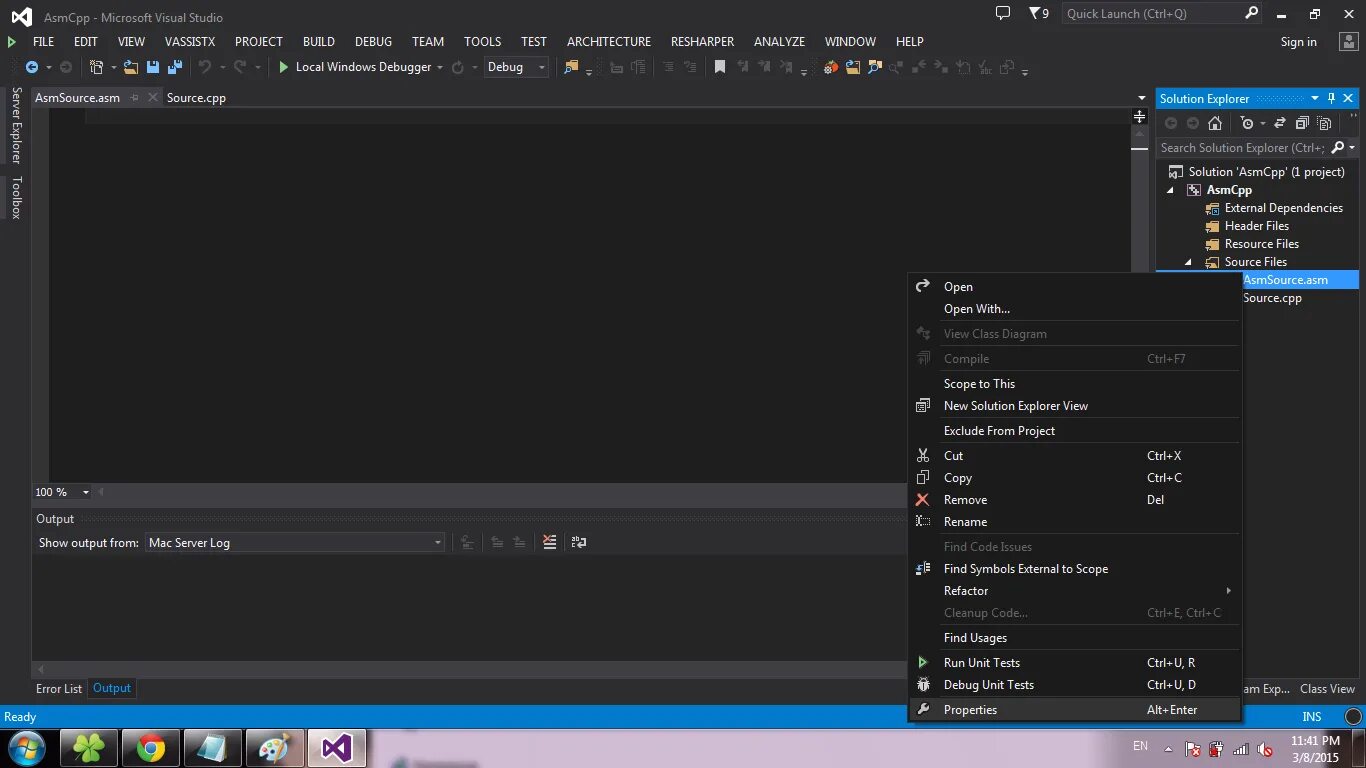
Task: Click the New Project toolbar icon
Action: pyautogui.click(x=97, y=67)
